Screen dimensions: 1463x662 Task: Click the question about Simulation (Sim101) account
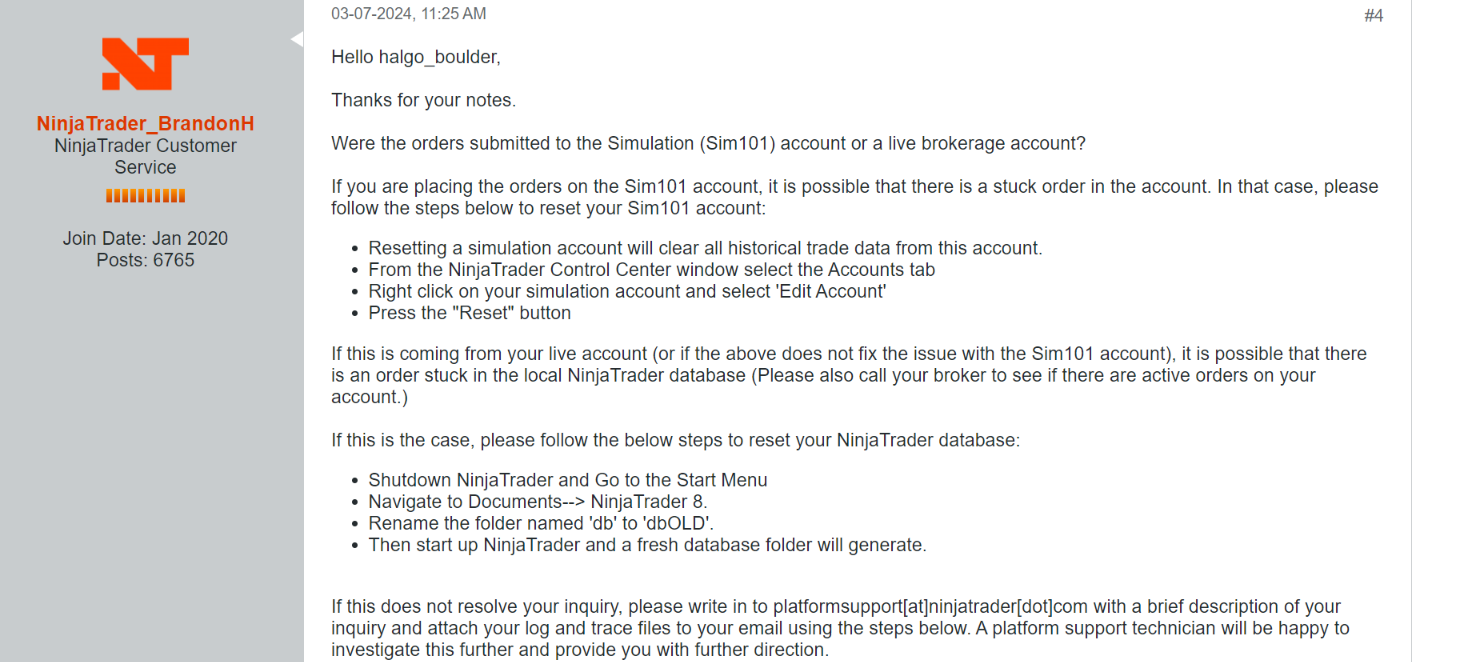[x=708, y=143]
